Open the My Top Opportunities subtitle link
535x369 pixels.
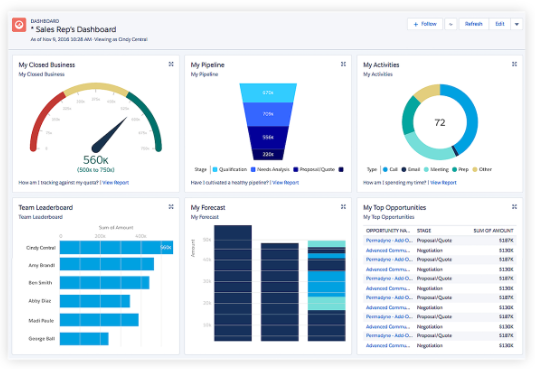389,217
